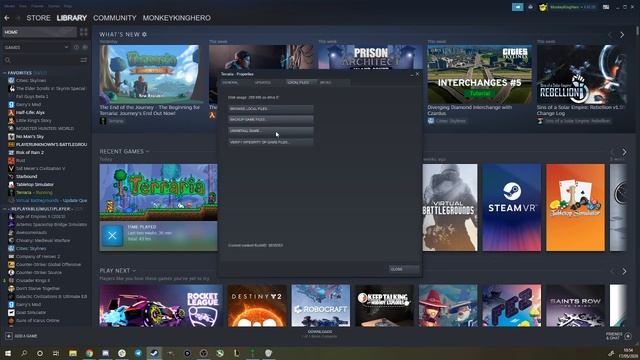
Task: Show next What's New items arrow
Action: click(x=622, y=35)
